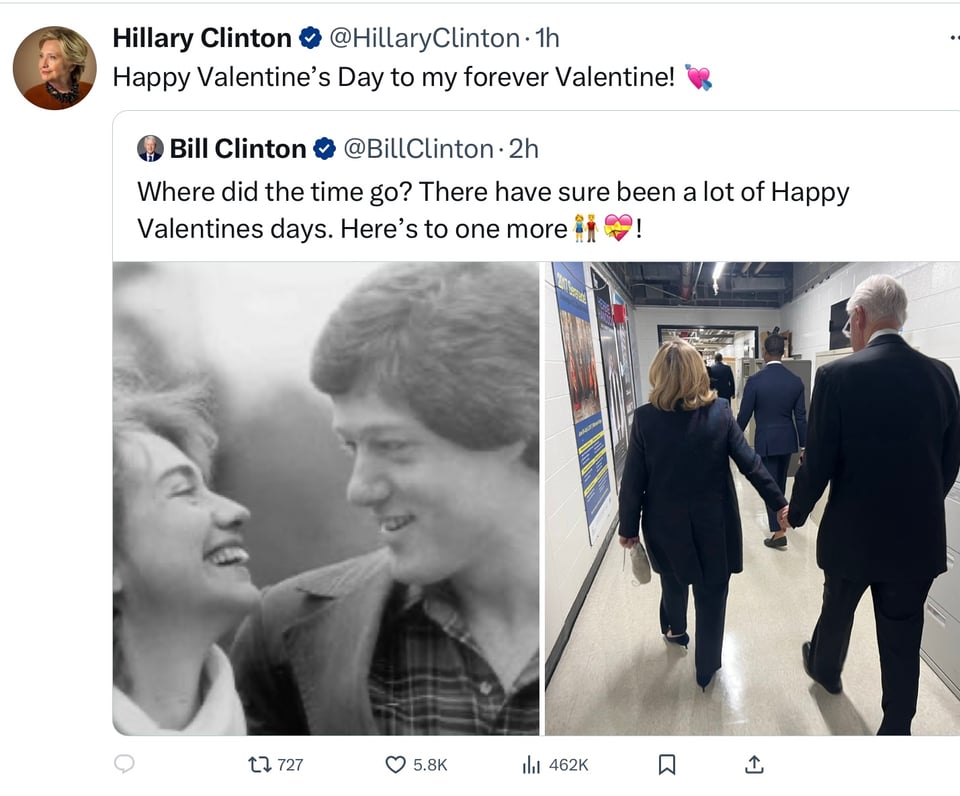
Task: Like the tweet with 5.8K likes
Action: click(x=395, y=764)
